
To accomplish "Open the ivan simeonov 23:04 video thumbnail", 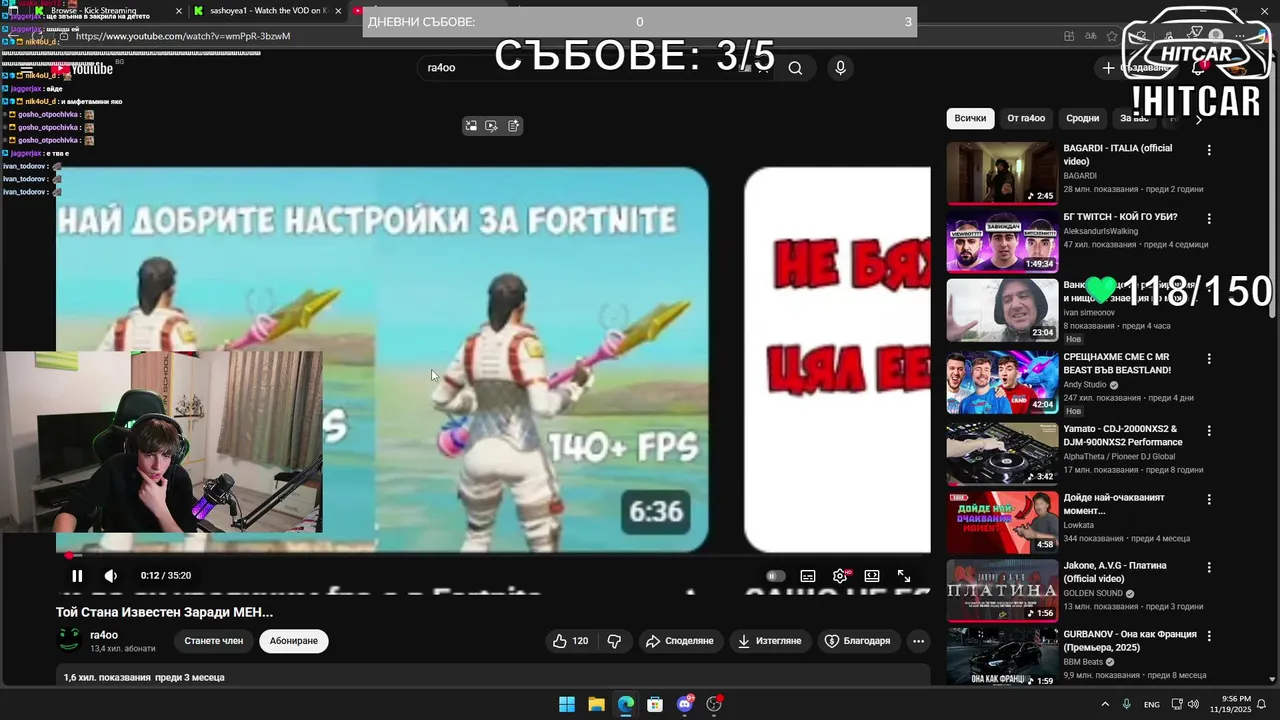I will 1002,310.
